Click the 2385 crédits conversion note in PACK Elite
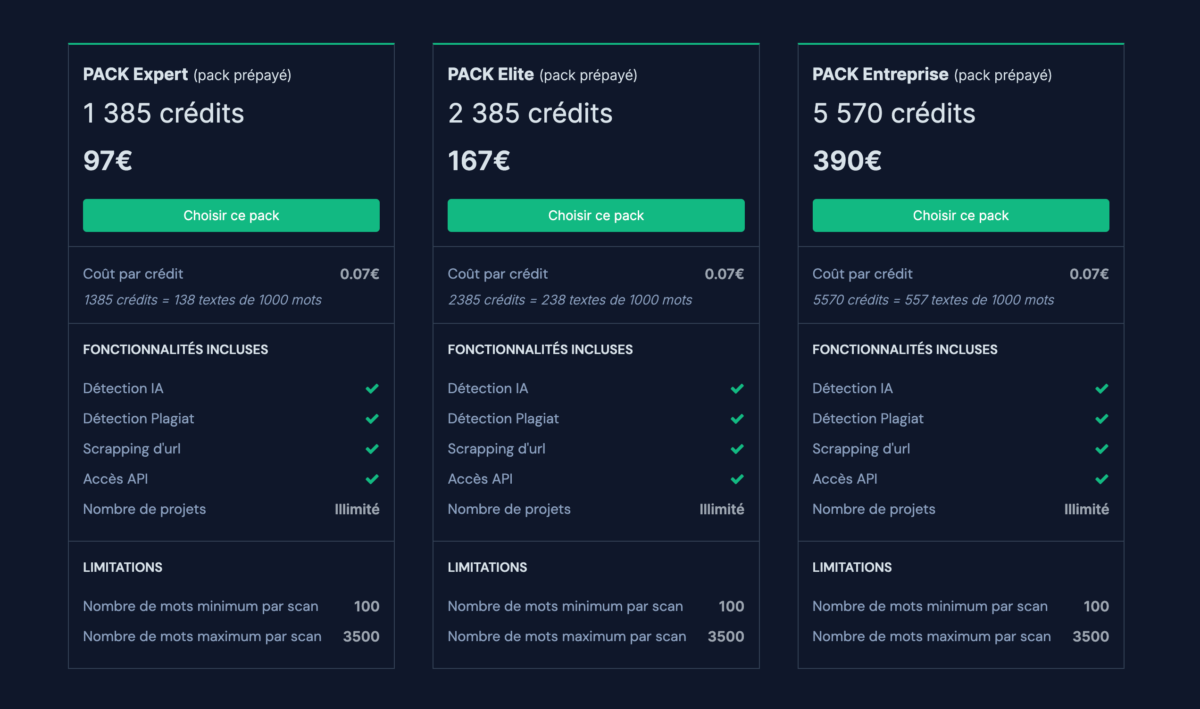Image resolution: width=1200 pixels, height=709 pixels. click(x=569, y=299)
